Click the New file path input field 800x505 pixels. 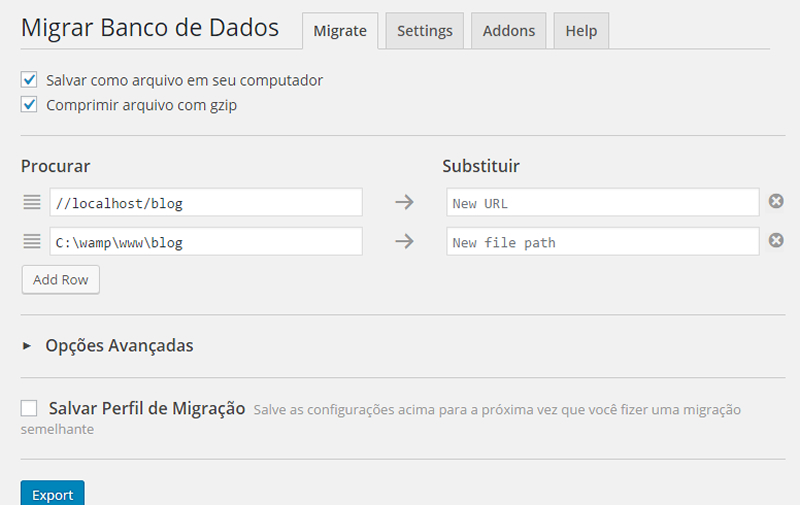[x=603, y=242]
